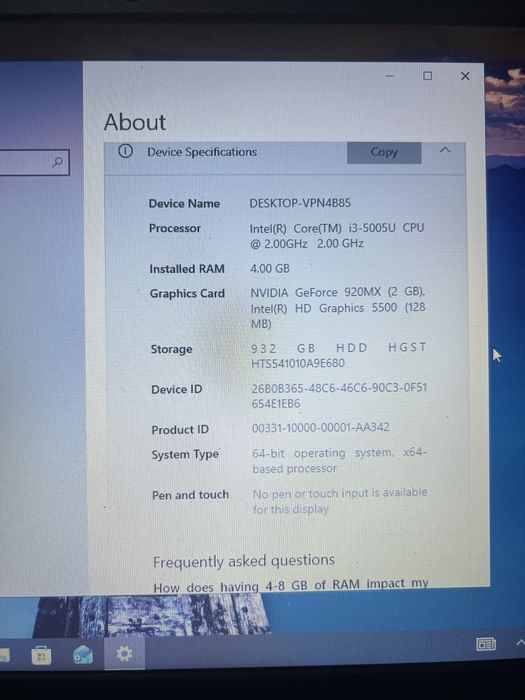Select Device ID value 26B0B365-48C6
This screenshot has width=525, height=700.
[339, 396]
